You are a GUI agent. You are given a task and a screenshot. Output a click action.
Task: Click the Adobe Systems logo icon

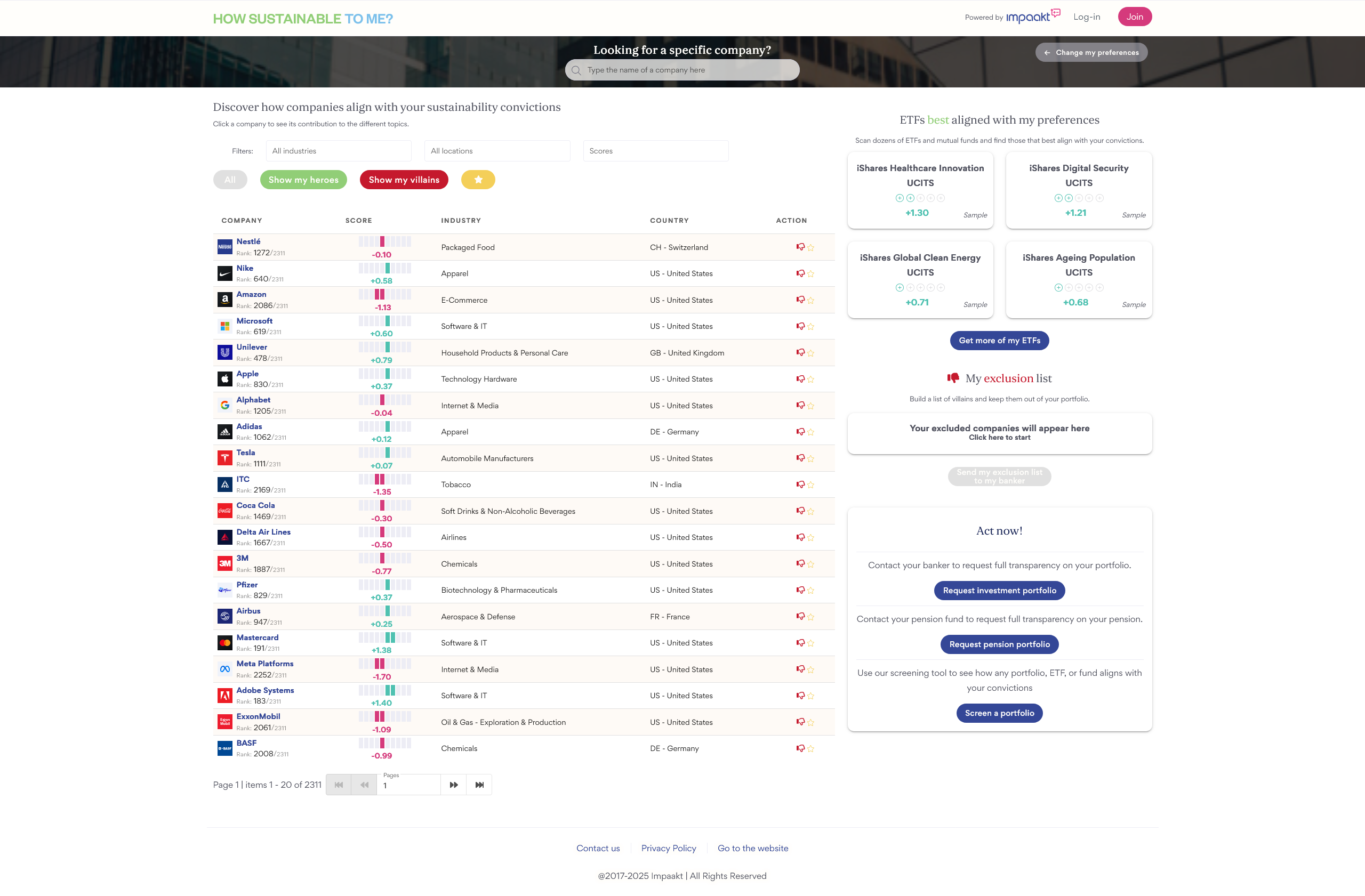pyautogui.click(x=225, y=696)
